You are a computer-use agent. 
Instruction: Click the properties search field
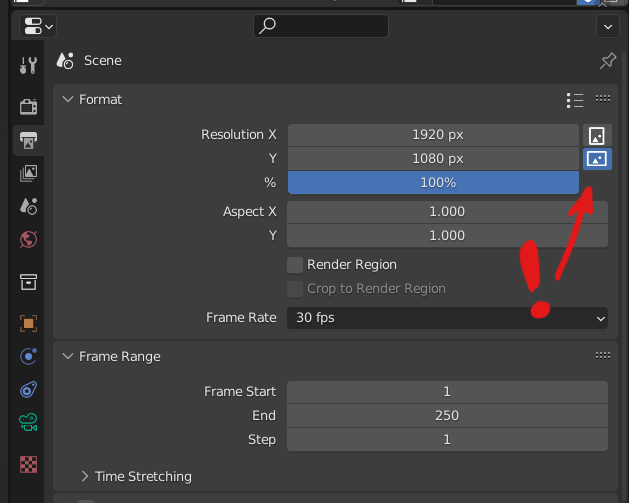(x=321, y=26)
